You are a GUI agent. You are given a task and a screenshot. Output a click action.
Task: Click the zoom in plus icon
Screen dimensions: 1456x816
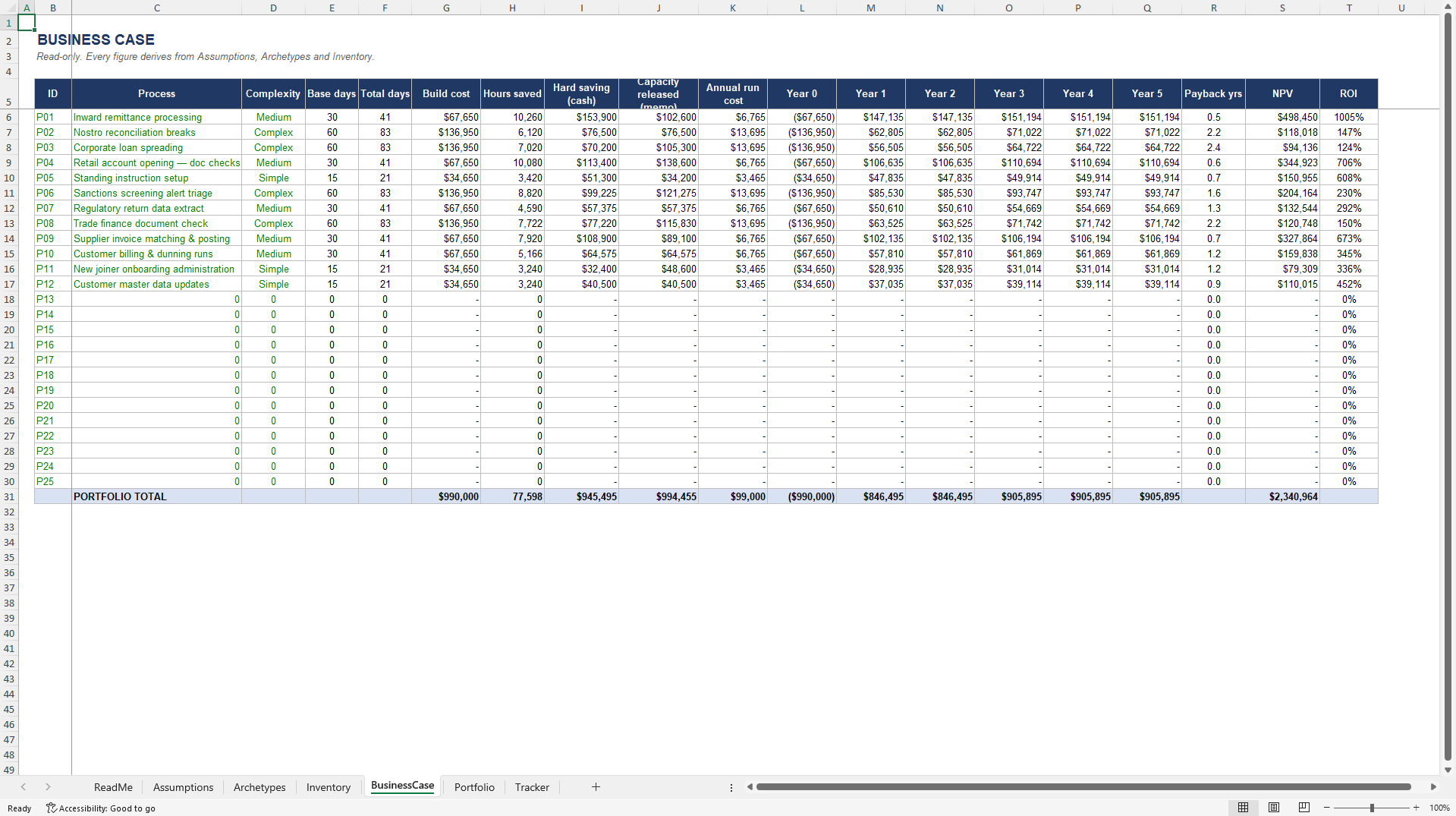point(1416,808)
